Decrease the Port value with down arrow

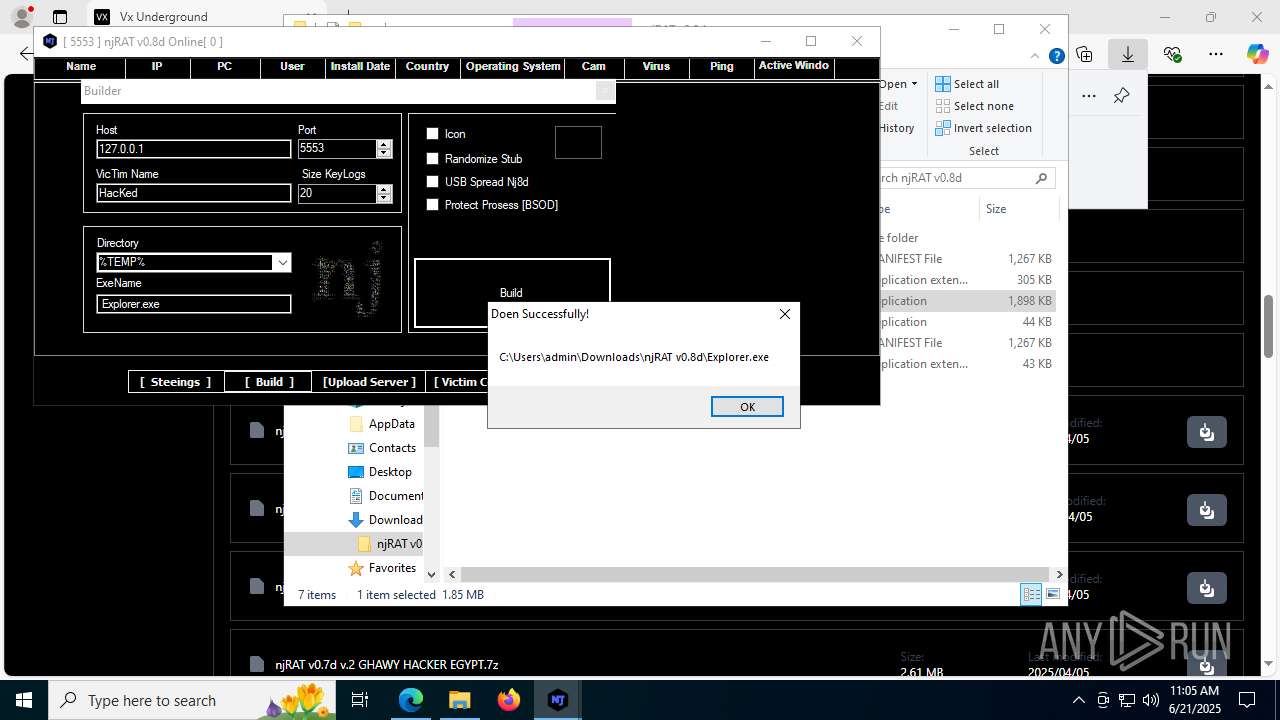[384, 153]
